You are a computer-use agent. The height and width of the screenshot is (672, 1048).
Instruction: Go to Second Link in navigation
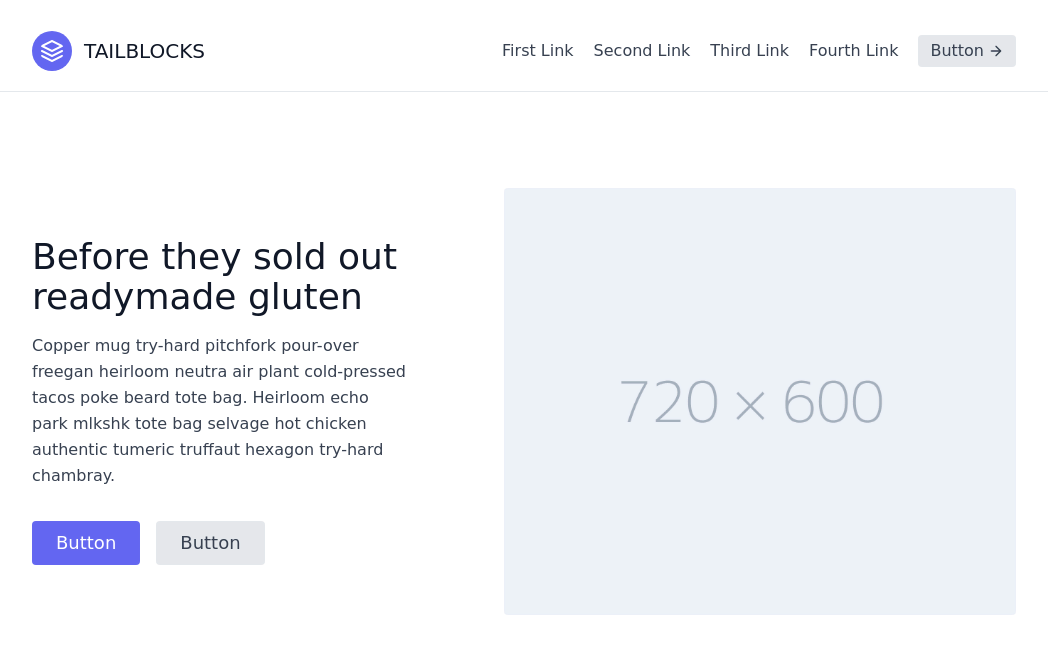click(x=641, y=51)
